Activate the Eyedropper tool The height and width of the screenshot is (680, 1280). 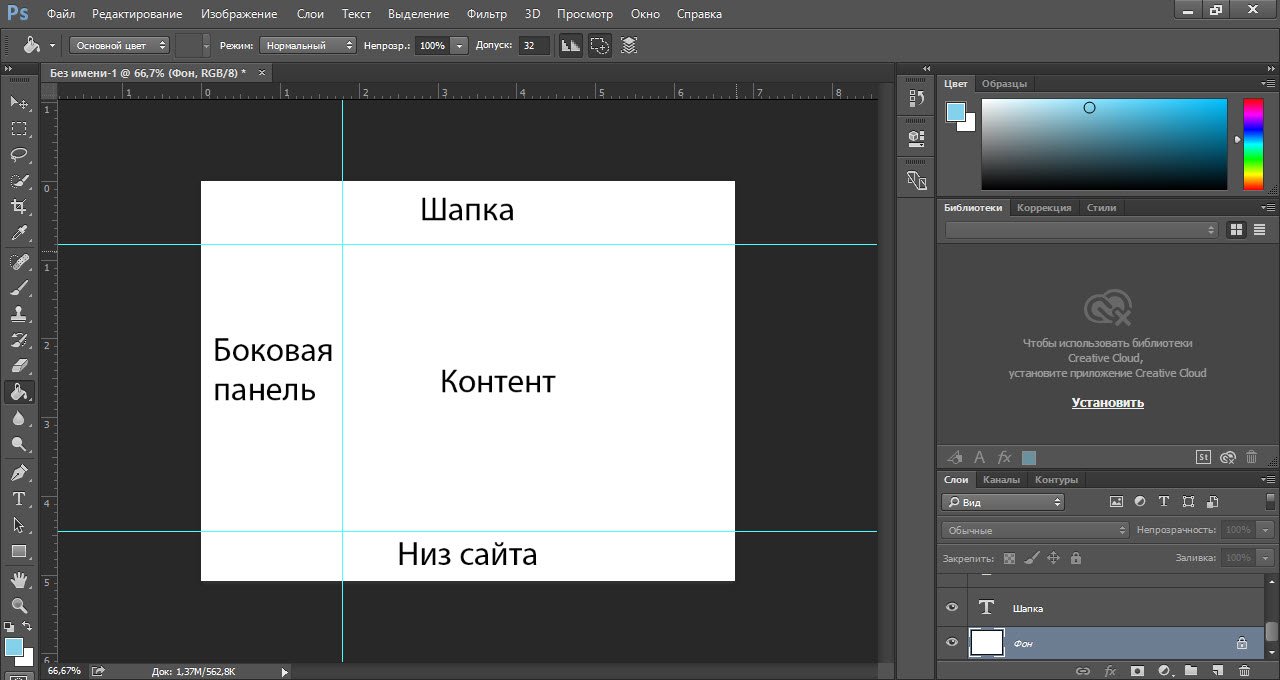(18, 234)
